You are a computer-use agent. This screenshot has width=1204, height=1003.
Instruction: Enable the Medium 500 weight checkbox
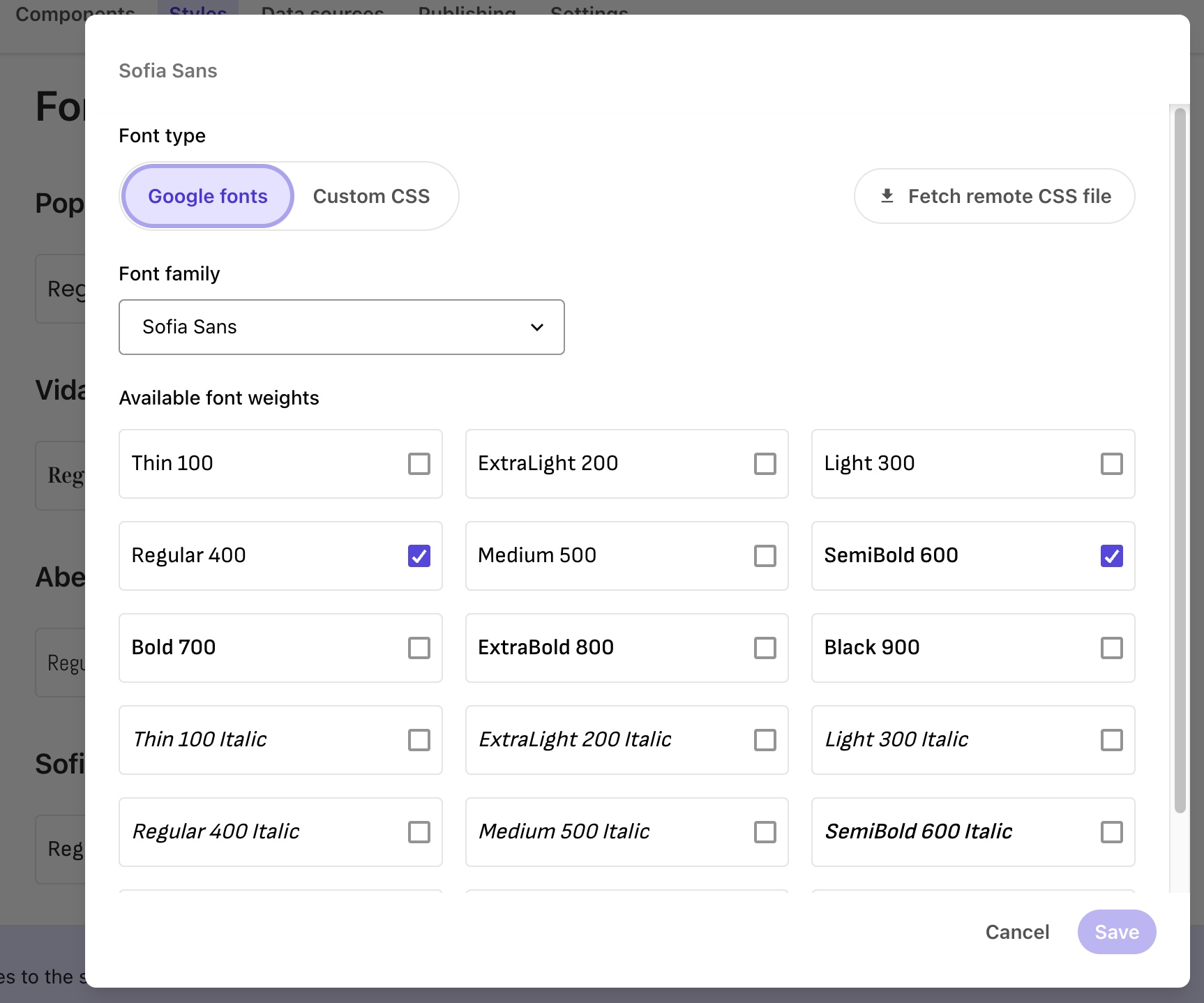coord(765,556)
